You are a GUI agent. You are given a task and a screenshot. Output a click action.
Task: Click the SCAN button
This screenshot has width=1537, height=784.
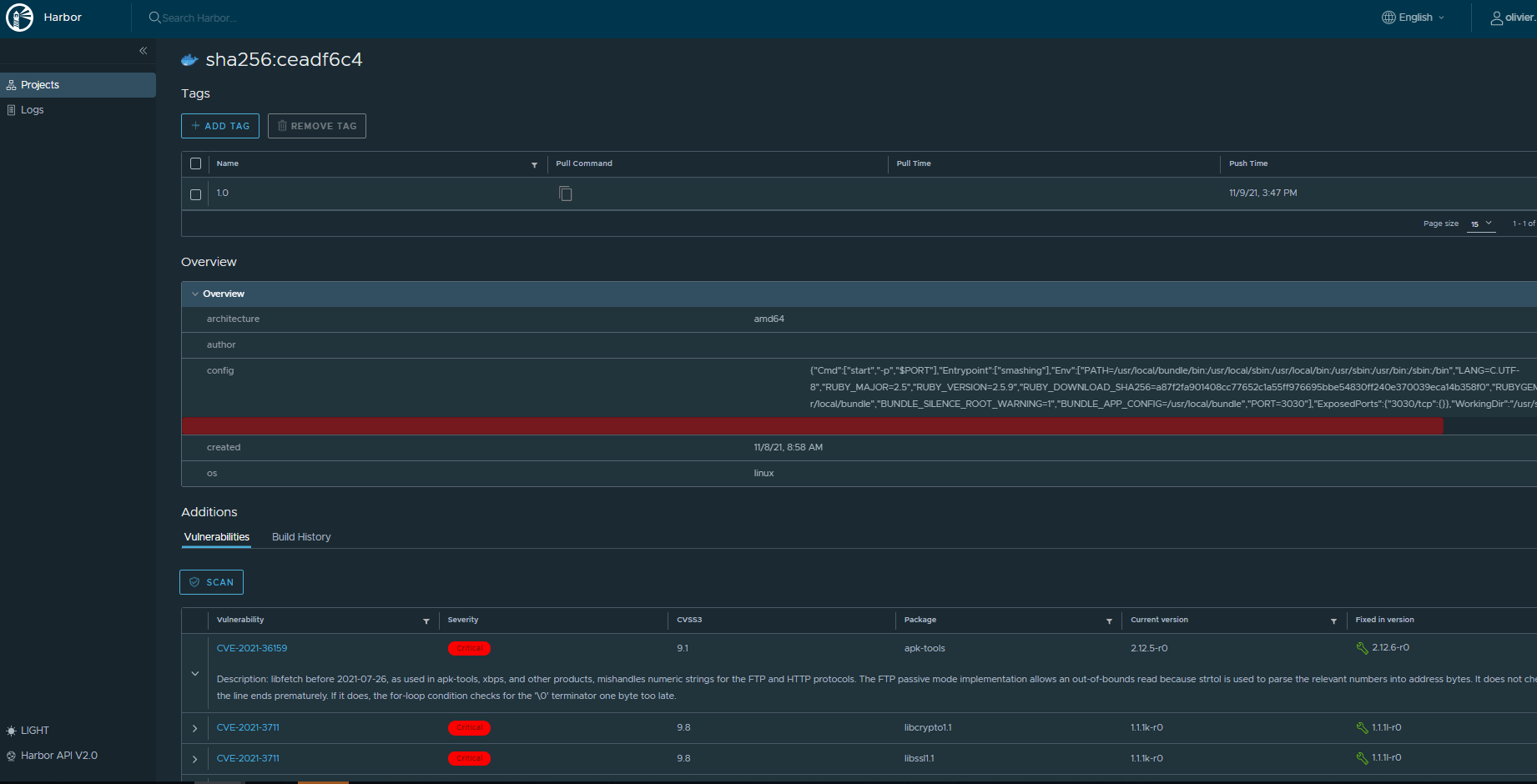[x=211, y=582]
